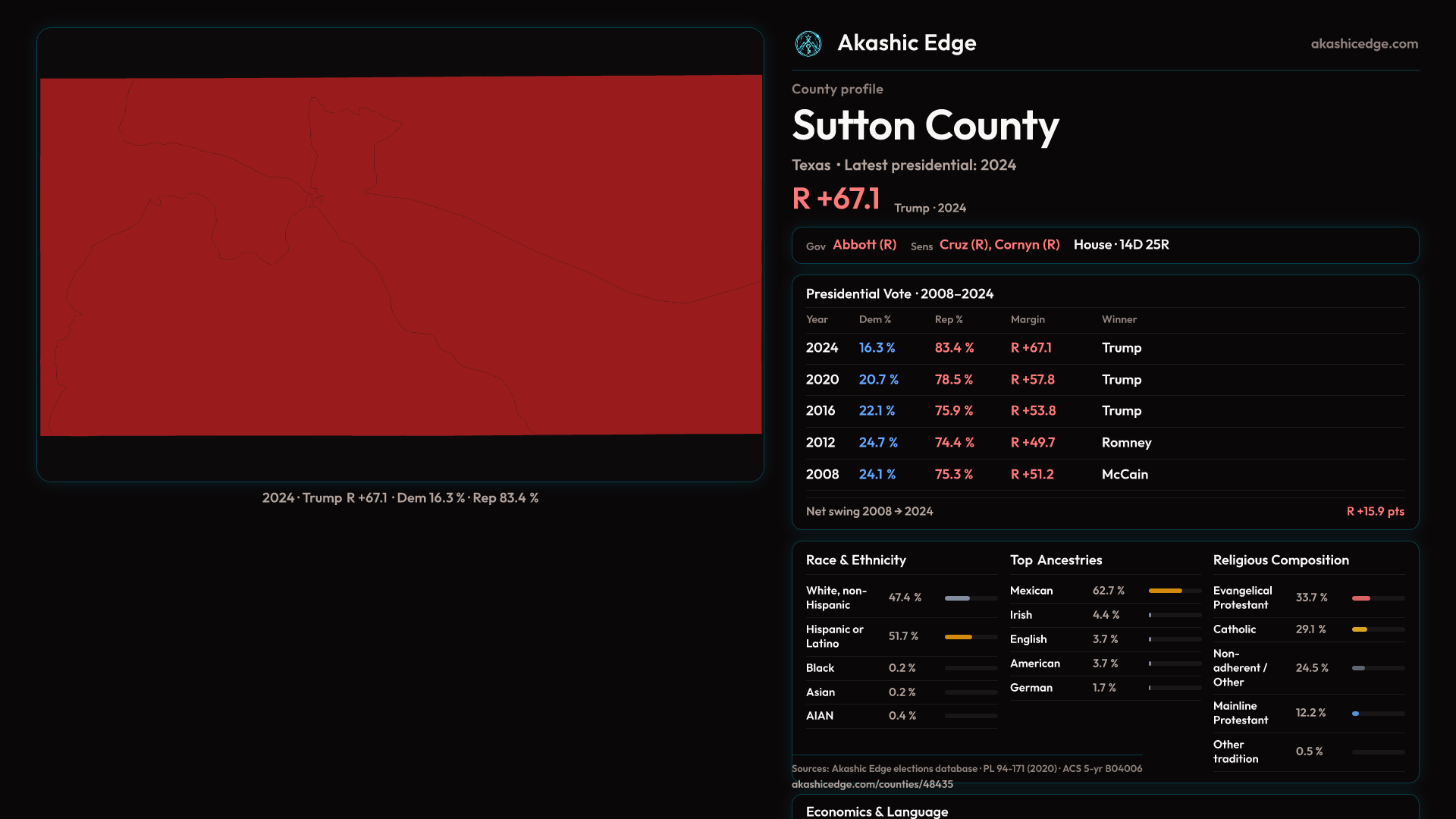Click the Hispanic or Latino bar
This screenshot has width=1456, height=819.
tap(970, 637)
